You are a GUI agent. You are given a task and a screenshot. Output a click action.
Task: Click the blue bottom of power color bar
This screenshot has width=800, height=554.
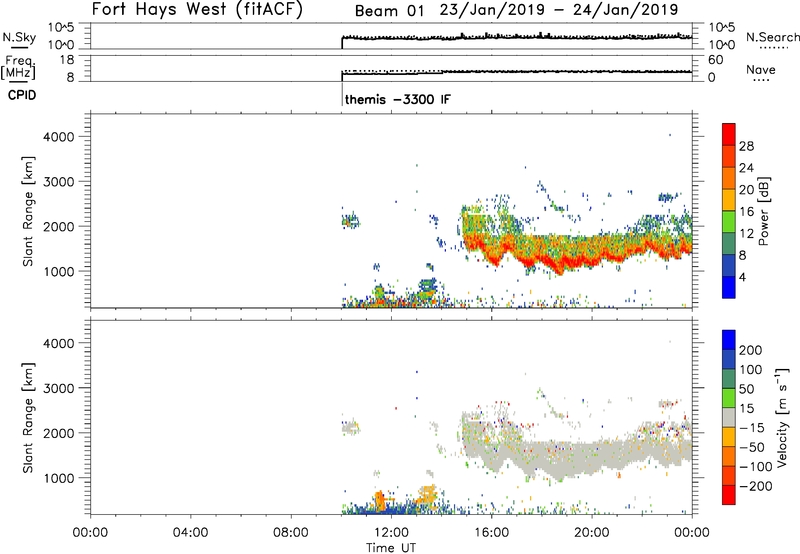click(x=729, y=287)
